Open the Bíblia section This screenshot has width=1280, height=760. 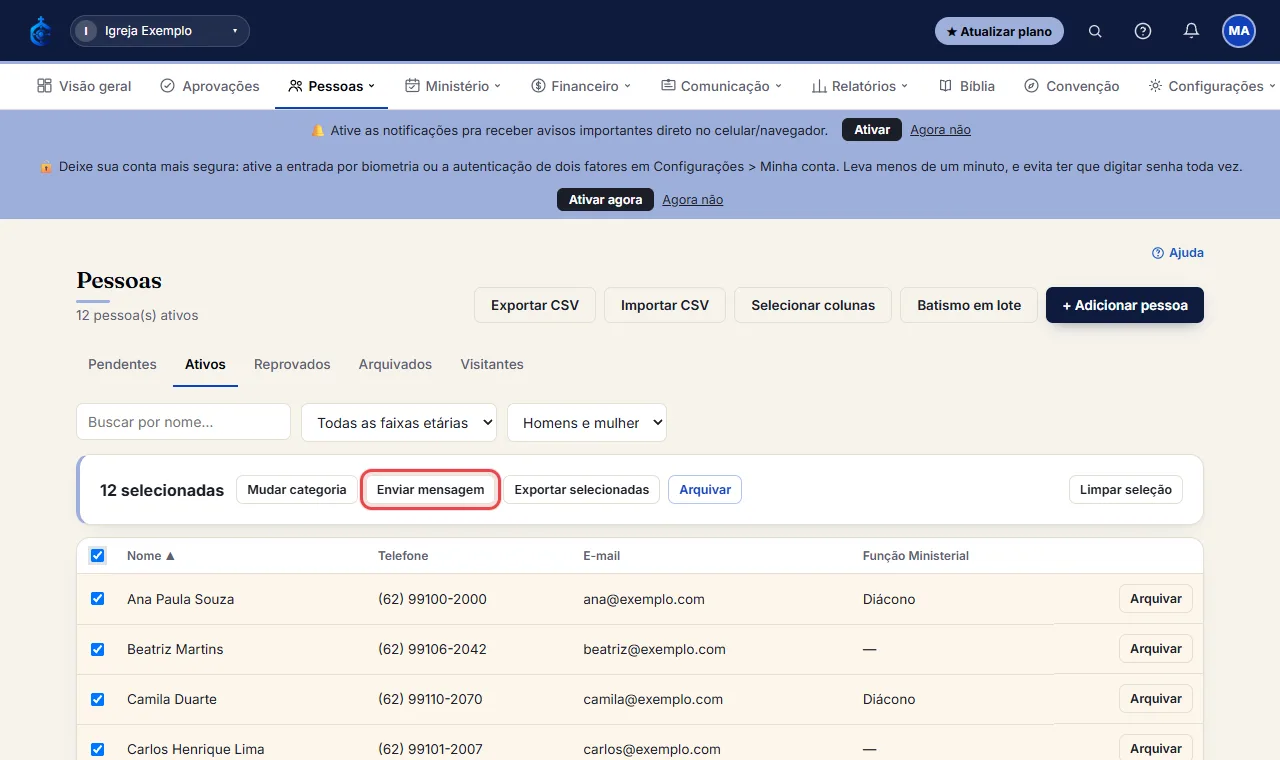967,86
